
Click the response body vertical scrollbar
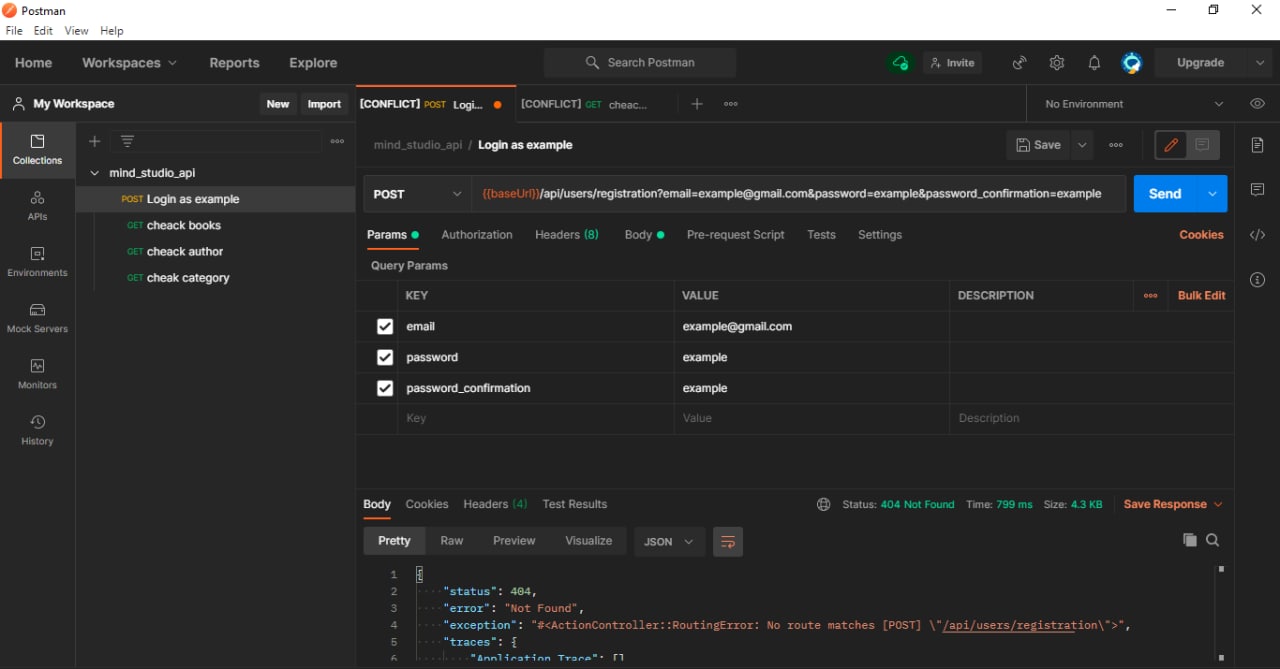click(x=1220, y=612)
